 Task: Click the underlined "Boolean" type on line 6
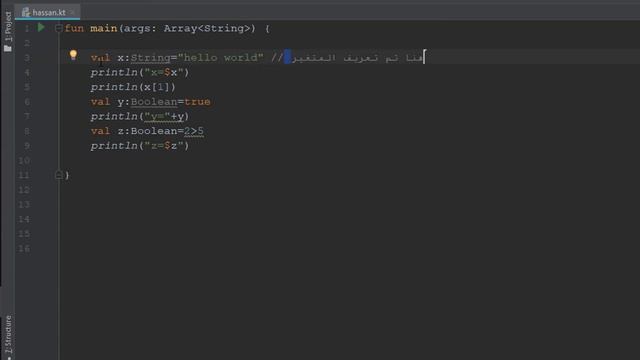[154, 102]
